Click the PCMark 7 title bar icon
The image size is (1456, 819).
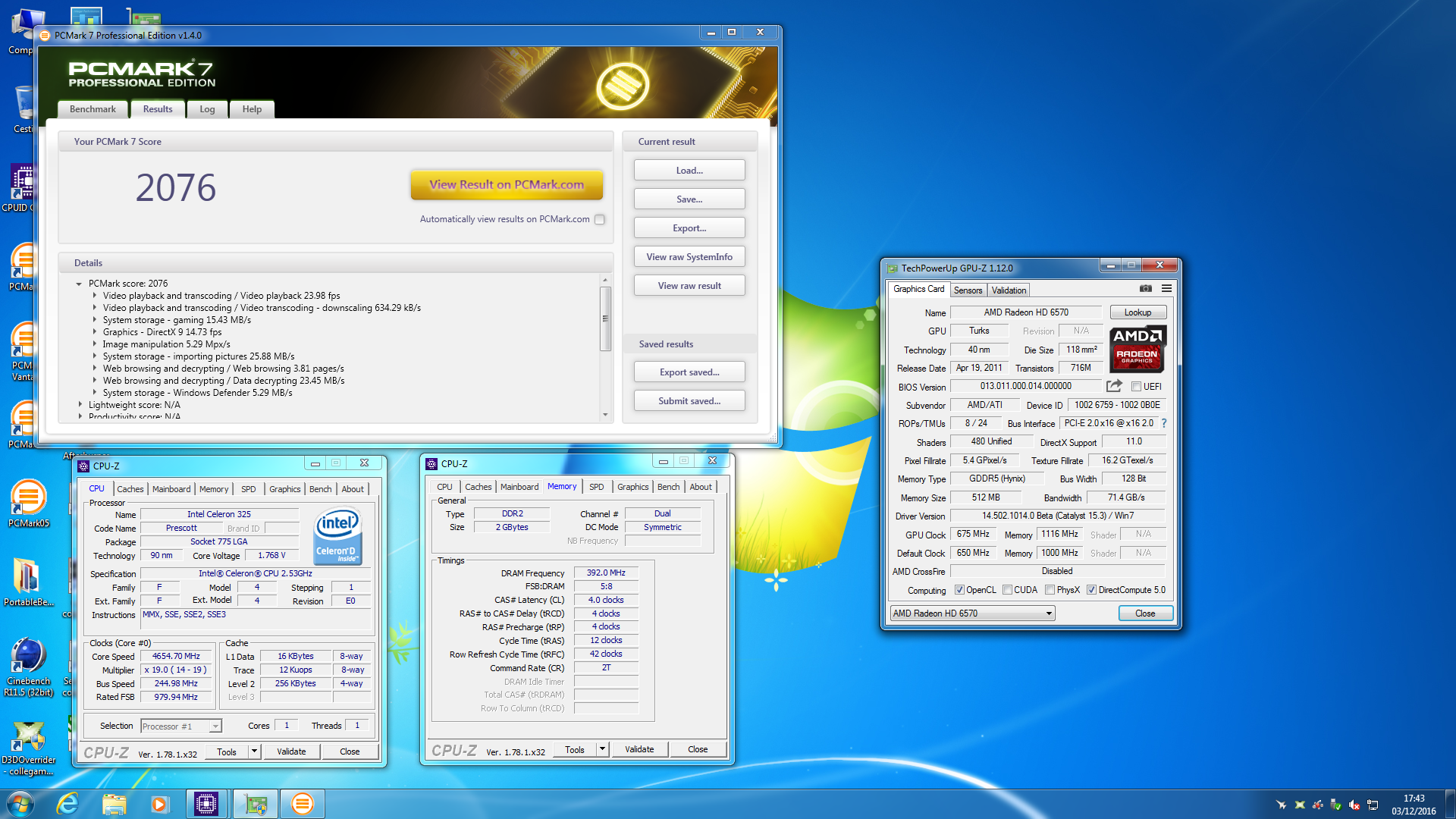(x=45, y=36)
